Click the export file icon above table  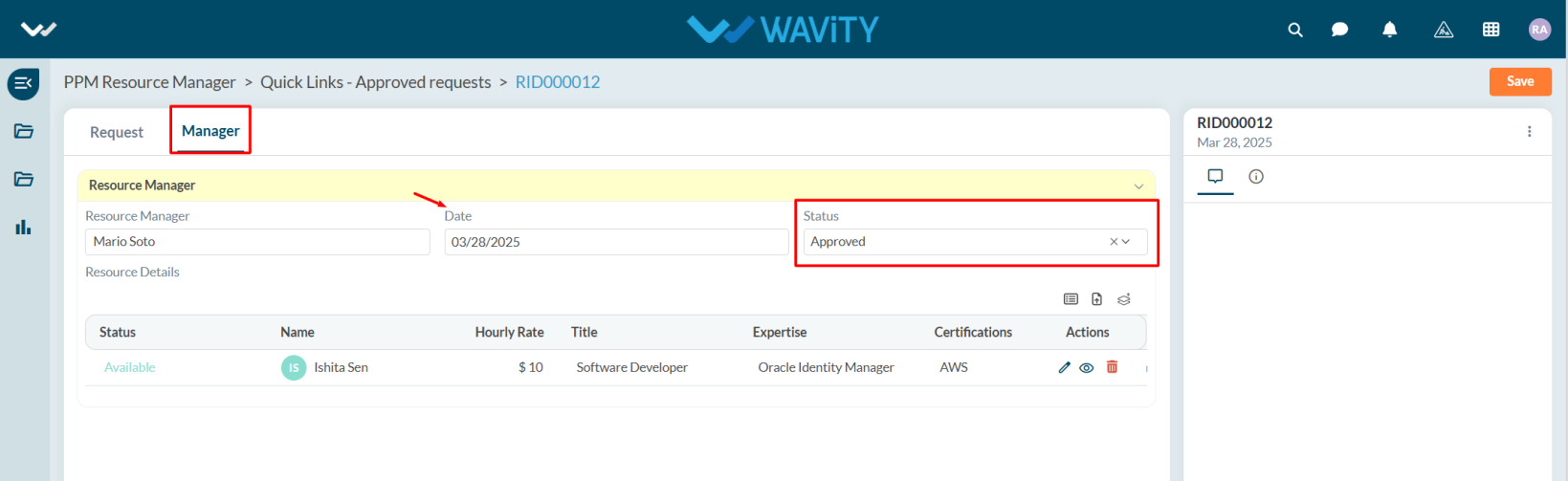click(x=1097, y=299)
